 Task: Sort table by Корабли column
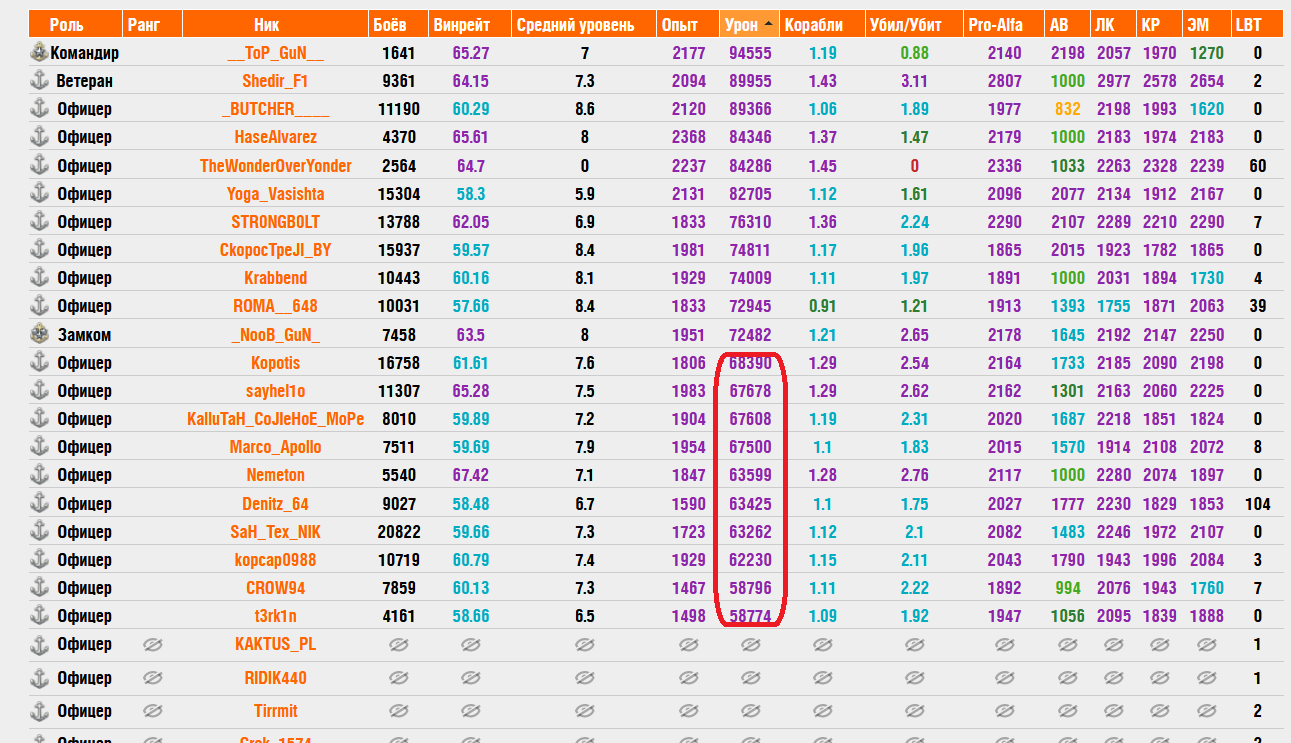[821, 25]
